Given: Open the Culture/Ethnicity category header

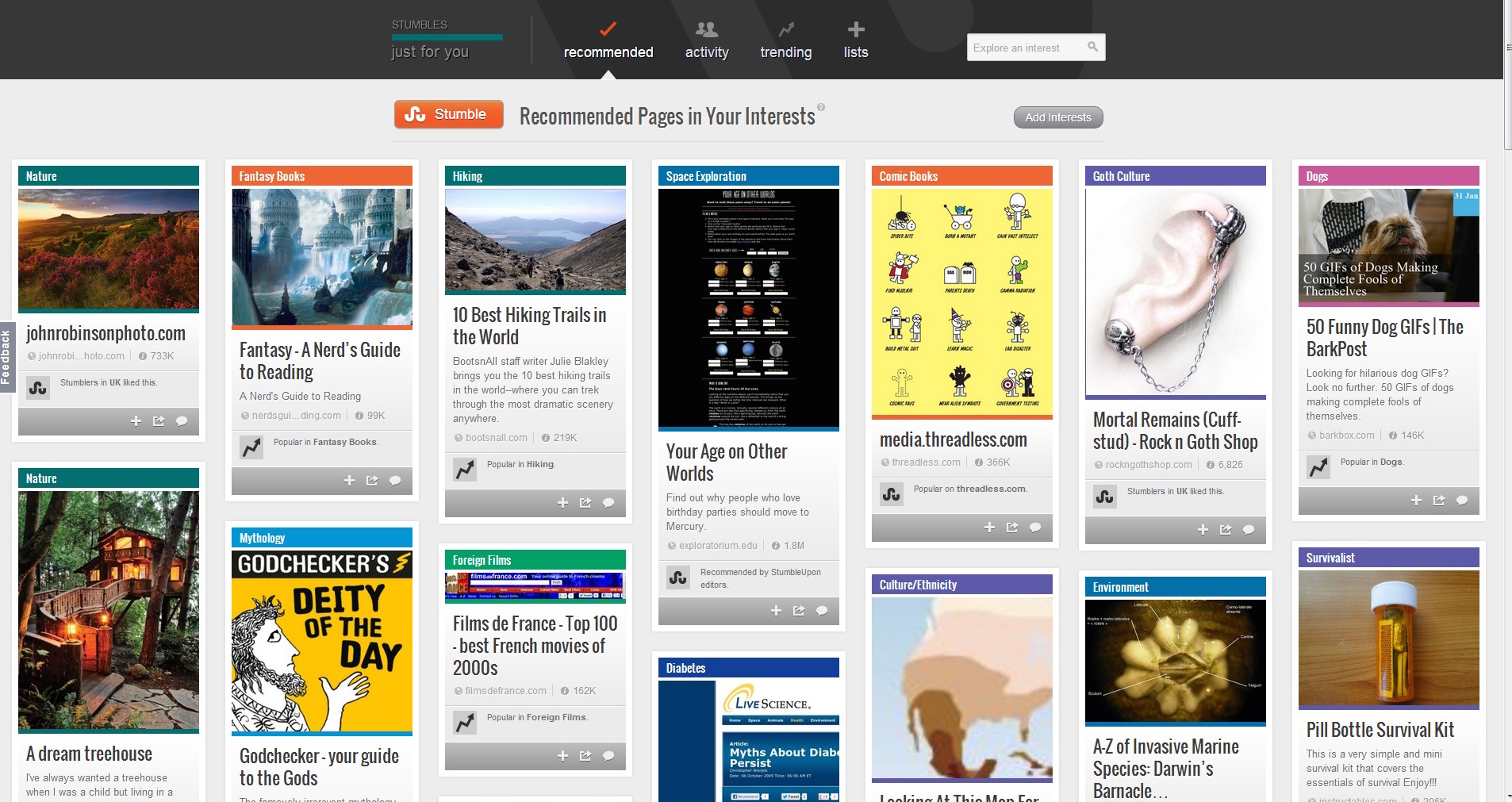Looking at the screenshot, I should 962,585.
